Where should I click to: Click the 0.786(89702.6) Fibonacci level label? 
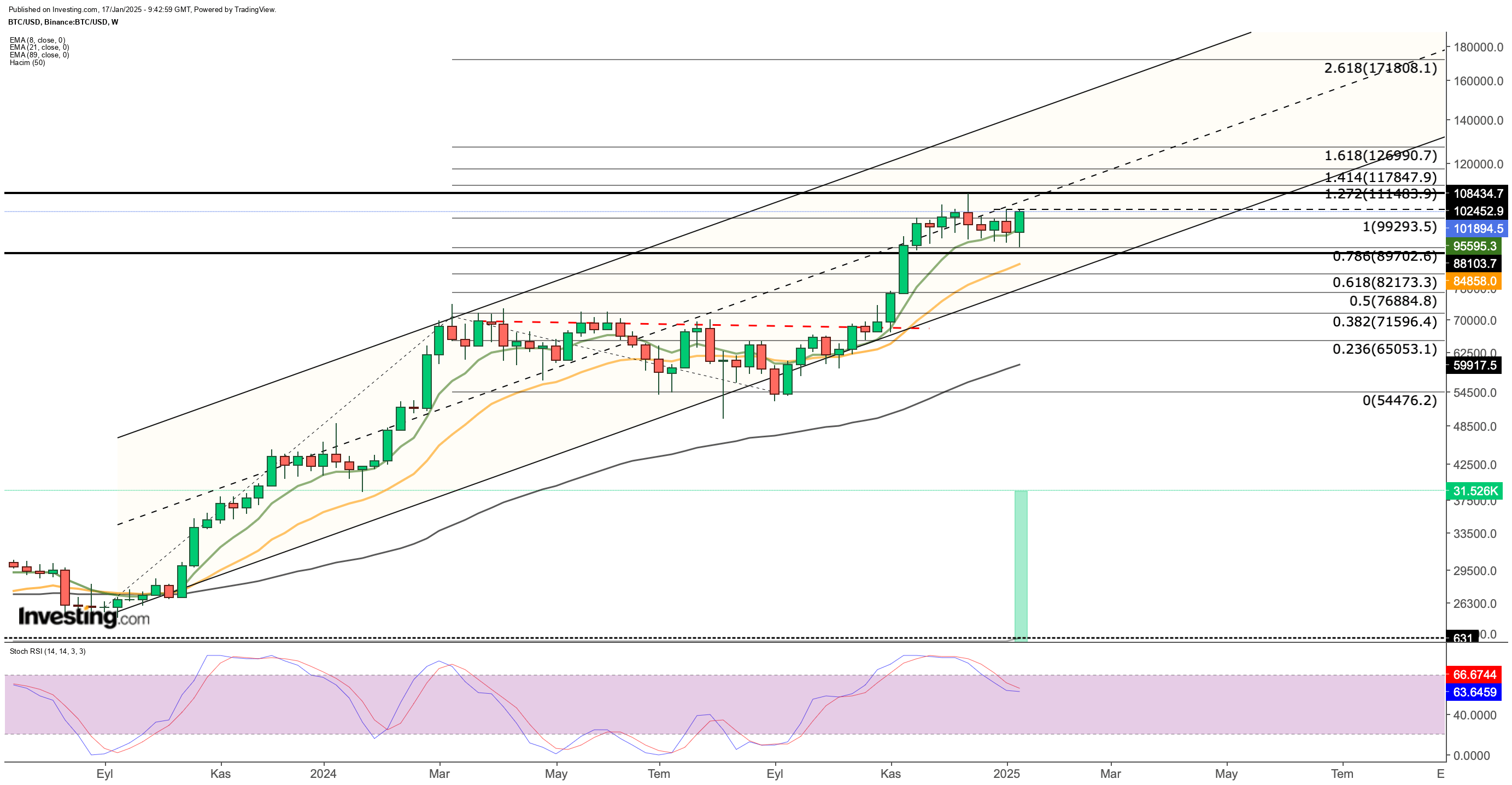coord(1385,256)
